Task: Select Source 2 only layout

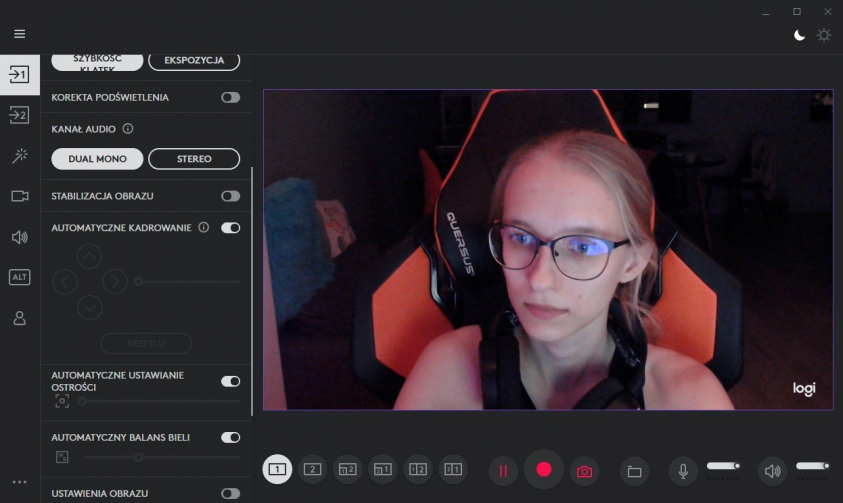Action: pyautogui.click(x=312, y=469)
